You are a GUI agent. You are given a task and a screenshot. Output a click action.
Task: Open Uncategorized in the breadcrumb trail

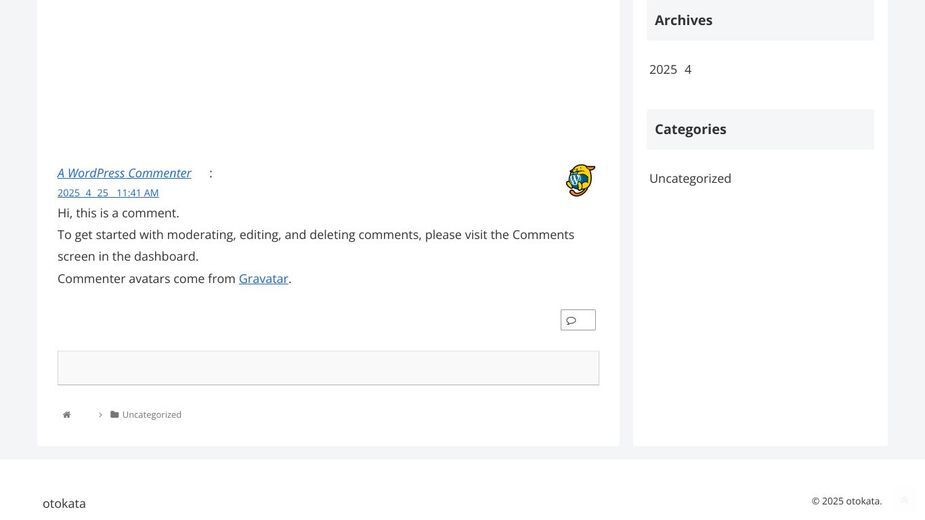coord(152,415)
